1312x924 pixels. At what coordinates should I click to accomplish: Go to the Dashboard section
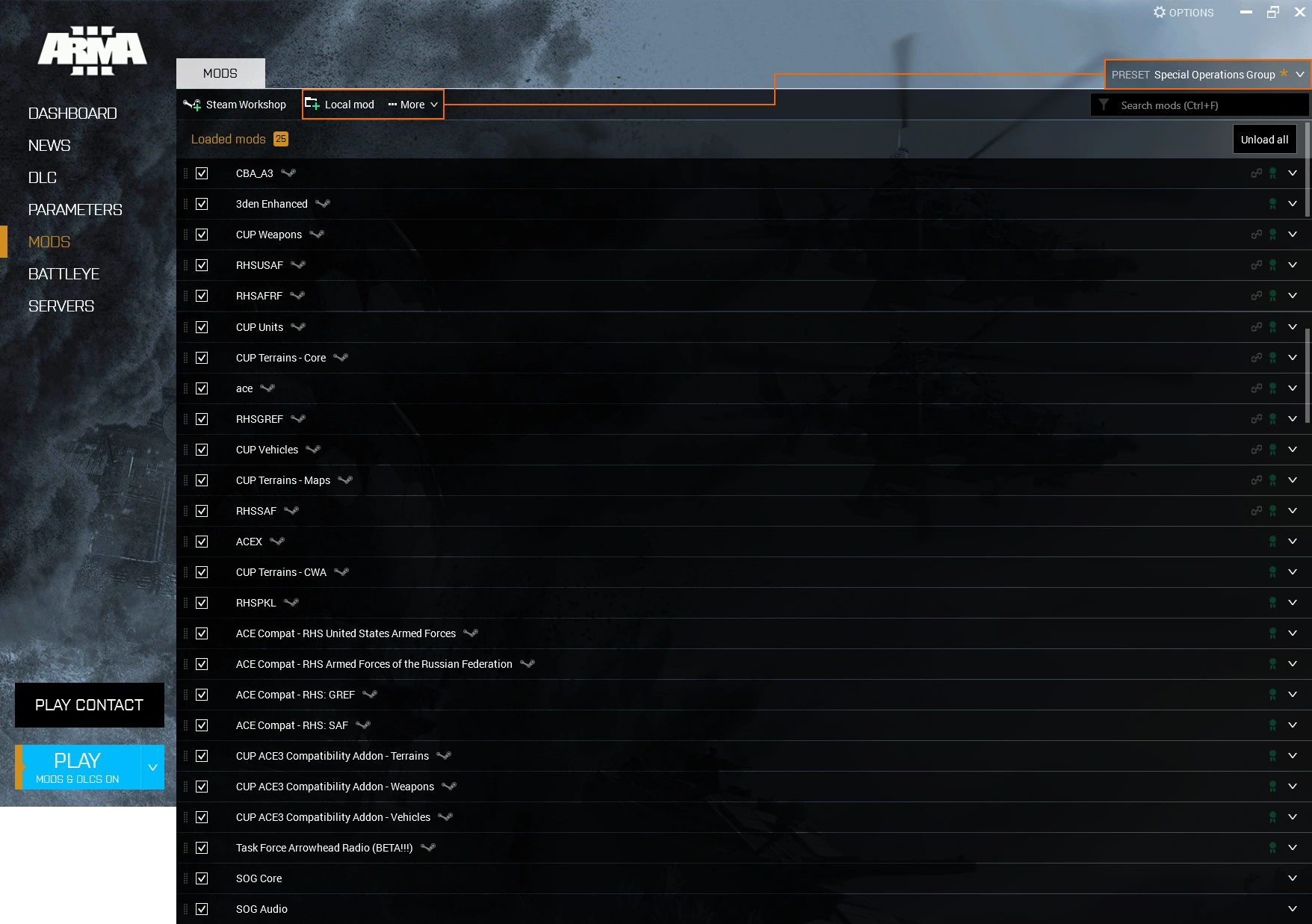[x=72, y=114]
